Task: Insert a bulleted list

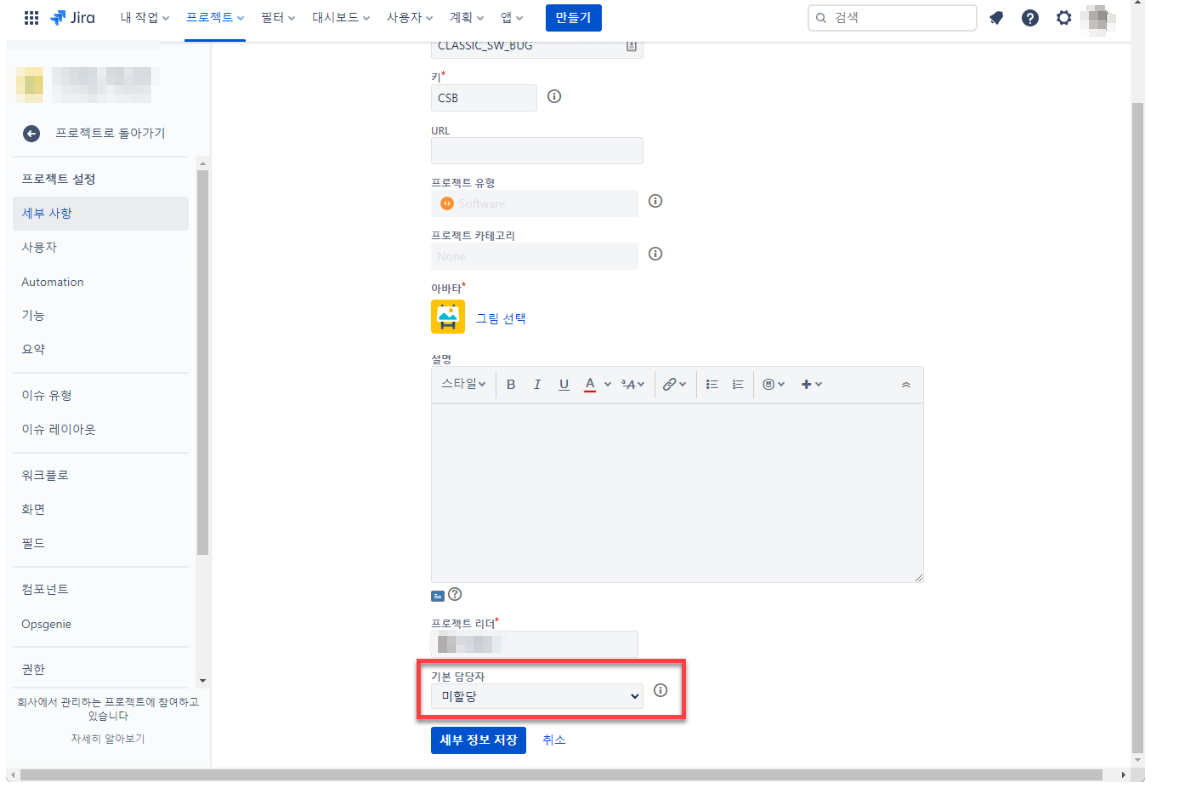Action: pyautogui.click(x=712, y=384)
